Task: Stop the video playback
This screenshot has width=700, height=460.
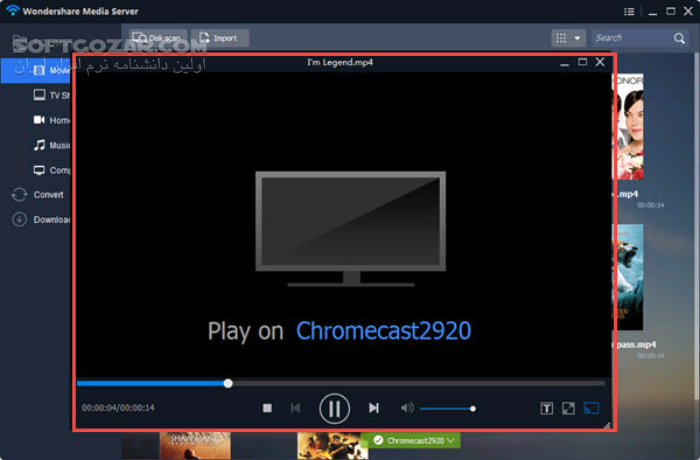Action: point(267,408)
